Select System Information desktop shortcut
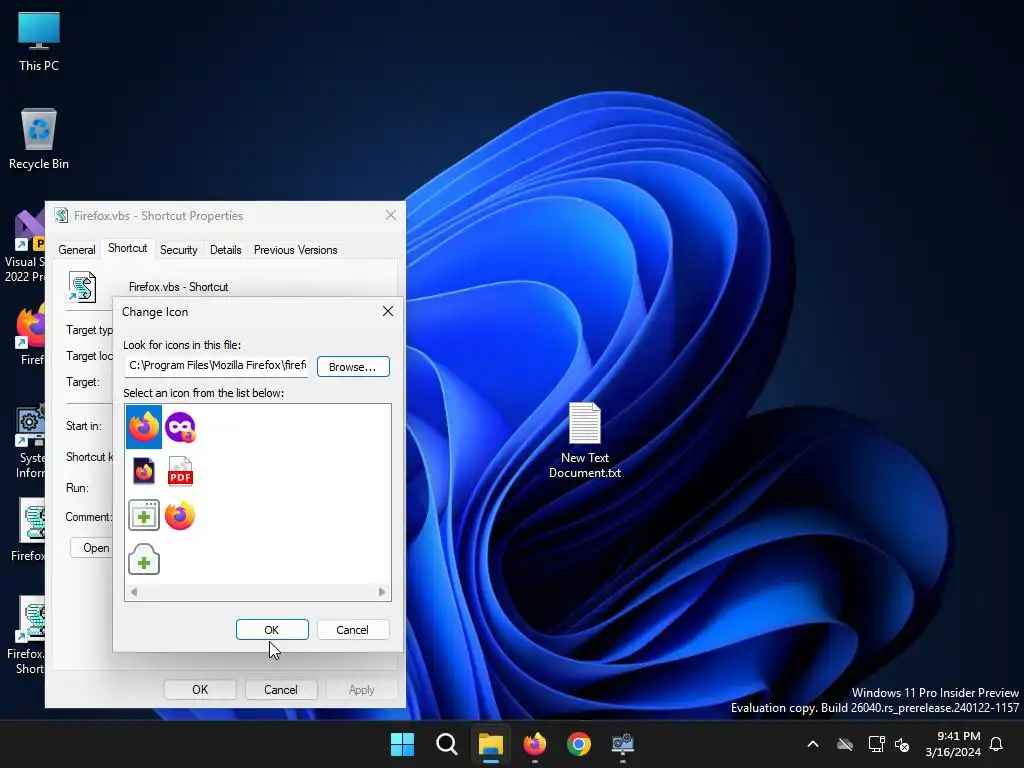1024x768 pixels. point(30,441)
